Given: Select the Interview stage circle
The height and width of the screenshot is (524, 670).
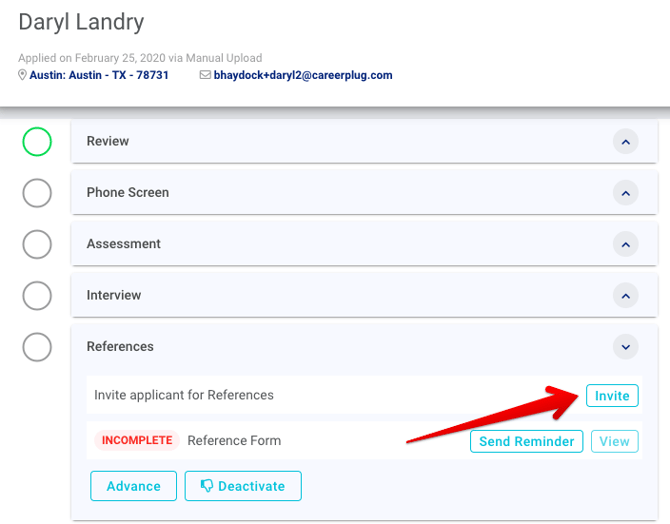Looking at the screenshot, I should (x=37, y=296).
